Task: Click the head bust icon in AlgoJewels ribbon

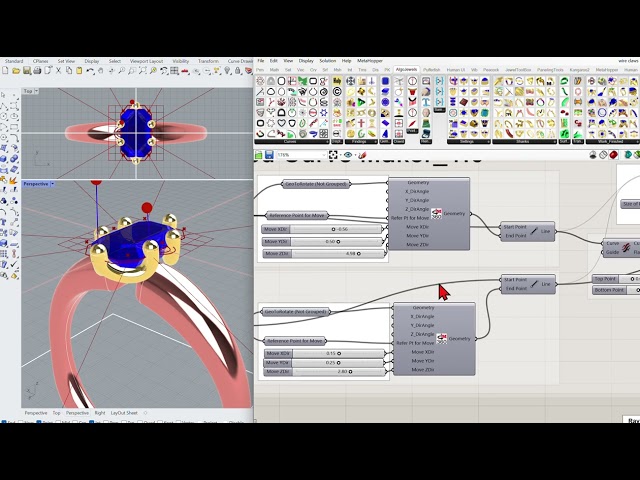Action: pyautogui.click(x=426, y=113)
